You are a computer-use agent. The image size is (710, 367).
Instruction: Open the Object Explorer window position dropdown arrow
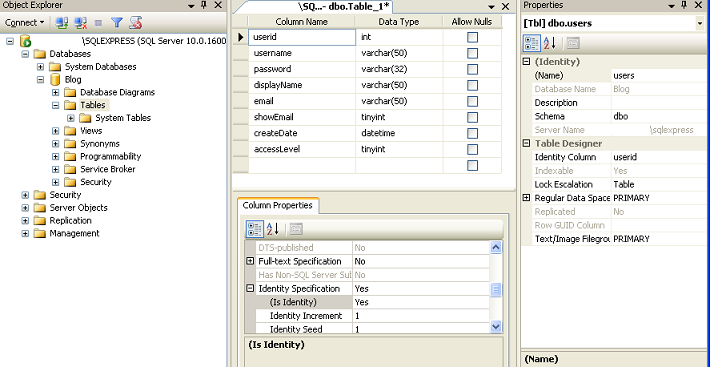click(191, 5)
